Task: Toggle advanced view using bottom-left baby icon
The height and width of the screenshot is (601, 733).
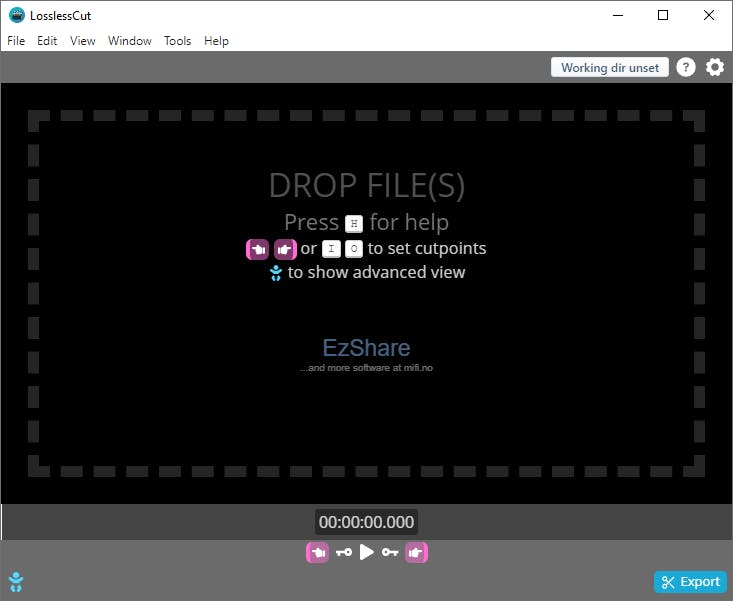Action: point(16,582)
